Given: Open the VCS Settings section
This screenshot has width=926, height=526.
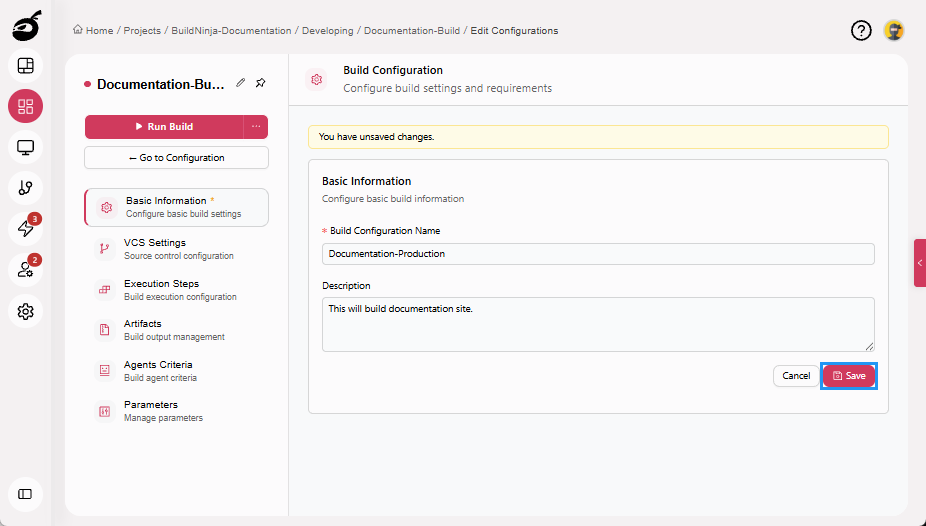Looking at the screenshot, I should (x=177, y=249).
